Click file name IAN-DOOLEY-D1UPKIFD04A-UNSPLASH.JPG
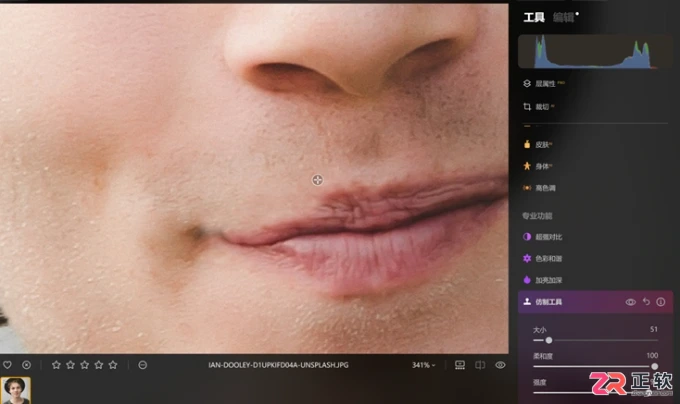This screenshot has height=404, width=680. tap(278, 365)
